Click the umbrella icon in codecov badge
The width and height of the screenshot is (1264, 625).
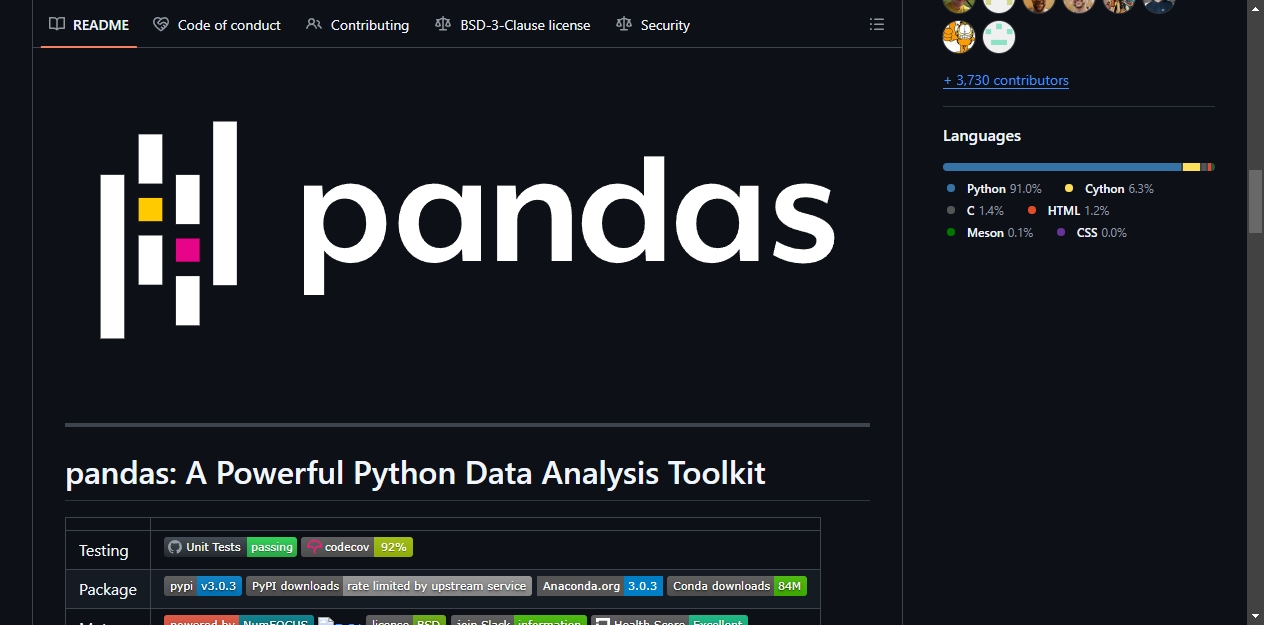click(x=315, y=547)
